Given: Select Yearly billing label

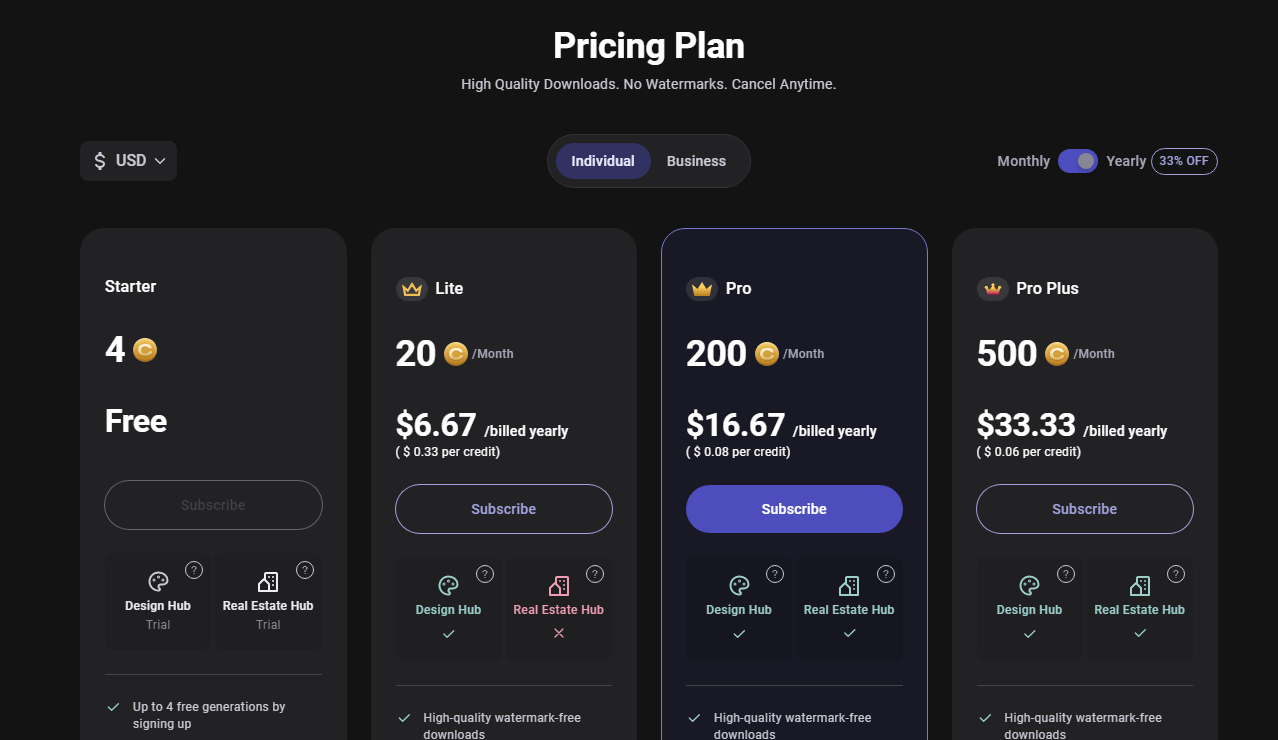Looking at the screenshot, I should pyautogui.click(x=1126, y=161).
